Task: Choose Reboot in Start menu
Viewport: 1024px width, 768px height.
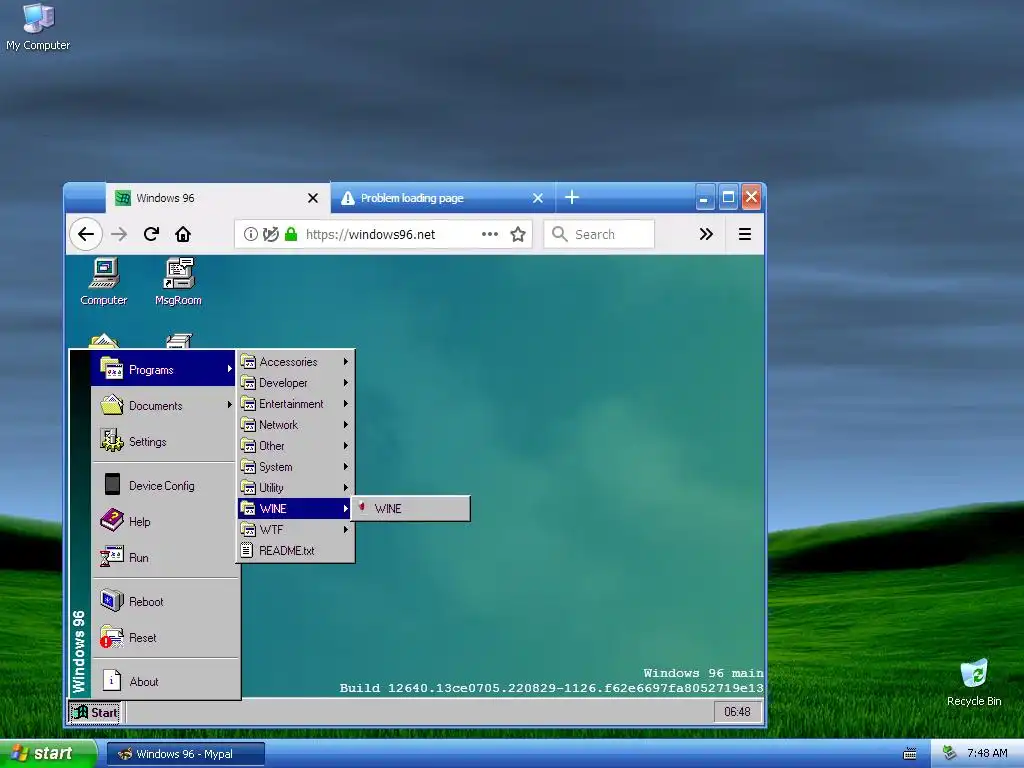Action: point(163,601)
